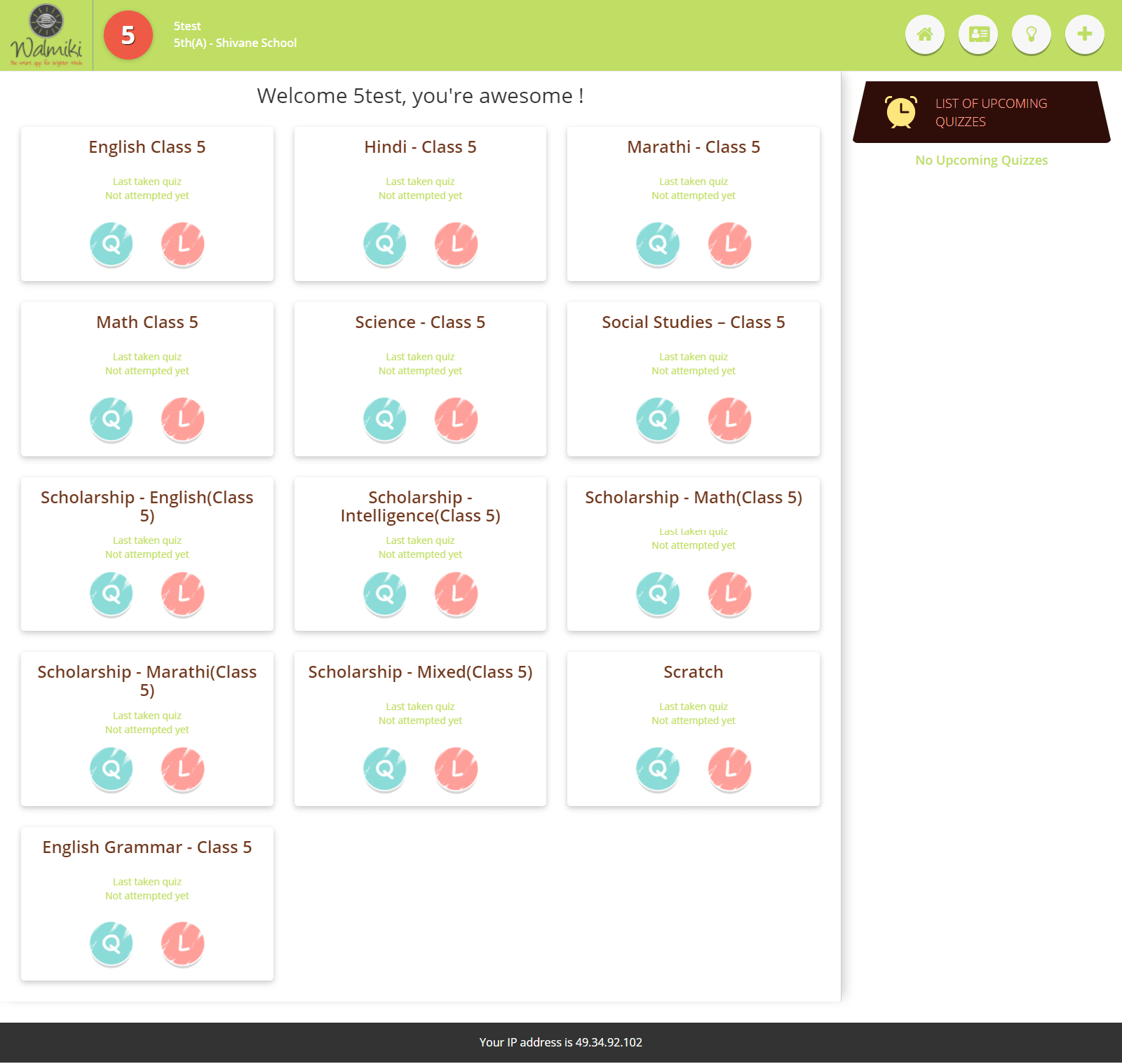
Task: Start quiz Q for English Grammar - Class 5
Action: coord(111,943)
